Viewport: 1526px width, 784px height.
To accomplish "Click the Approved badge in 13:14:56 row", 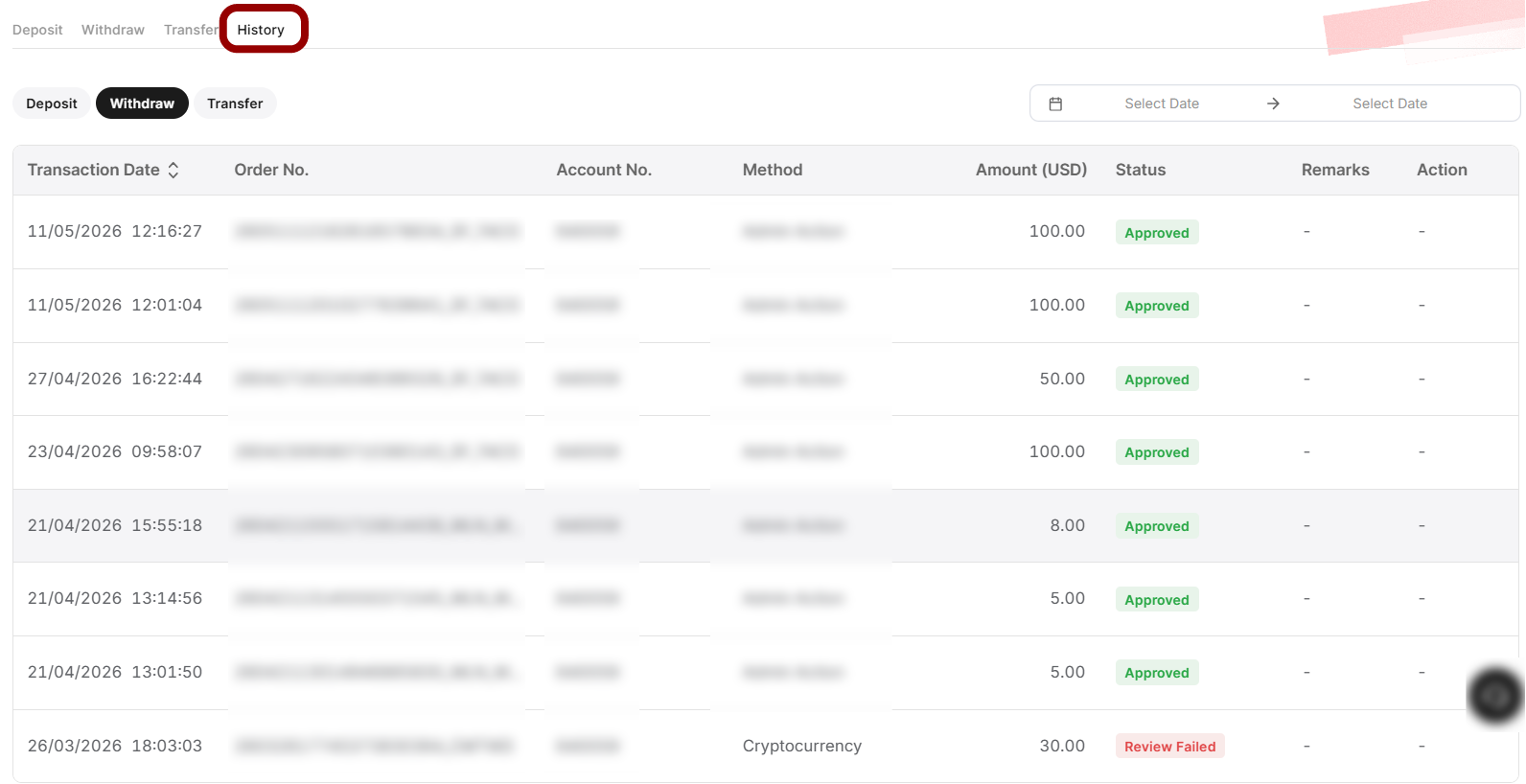I will point(1157,600).
